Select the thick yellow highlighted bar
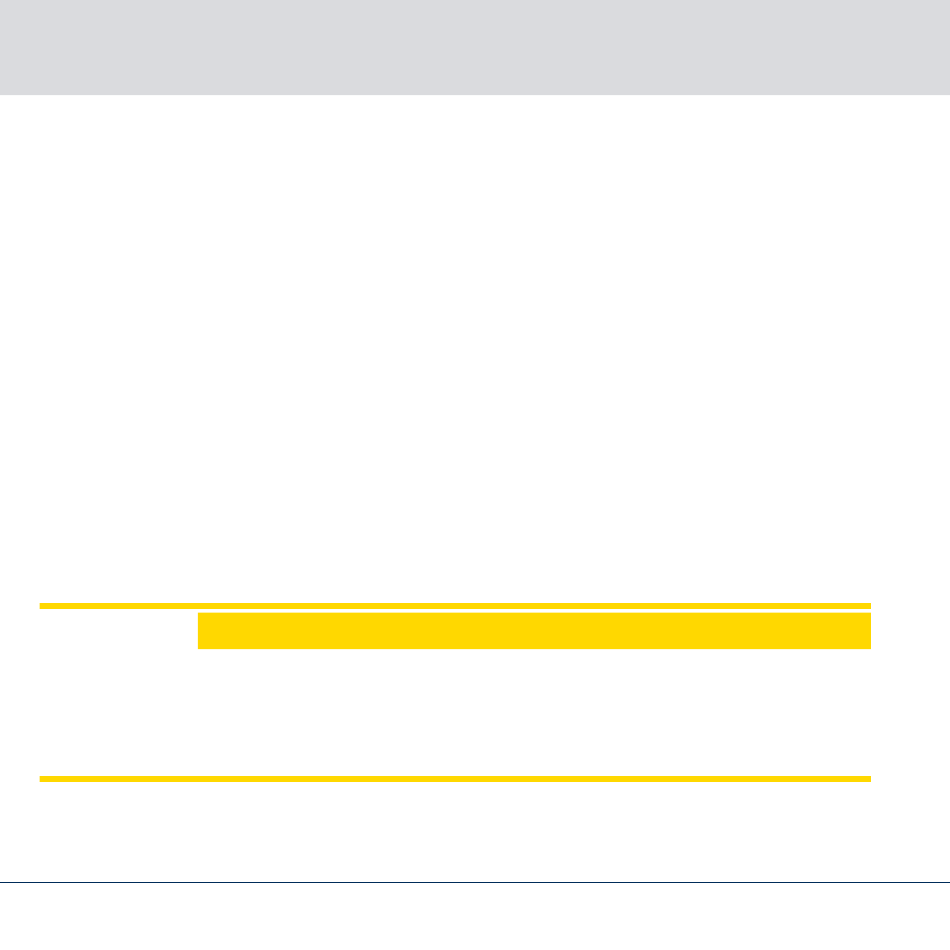This screenshot has height=950, width=950. pos(534,631)
